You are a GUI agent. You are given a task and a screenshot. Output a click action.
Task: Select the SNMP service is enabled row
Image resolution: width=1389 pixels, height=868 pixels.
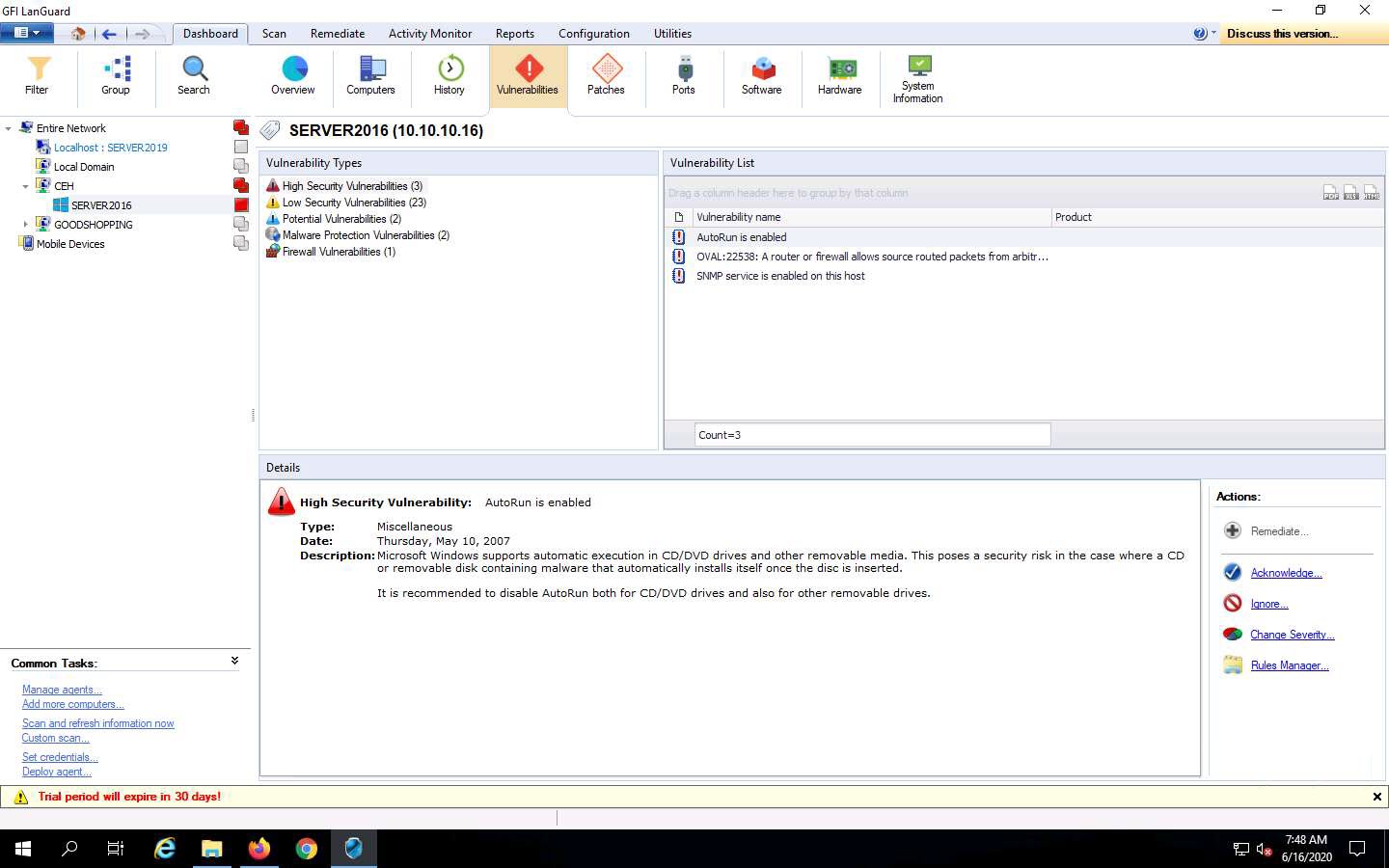click(x=1023, y=276)
